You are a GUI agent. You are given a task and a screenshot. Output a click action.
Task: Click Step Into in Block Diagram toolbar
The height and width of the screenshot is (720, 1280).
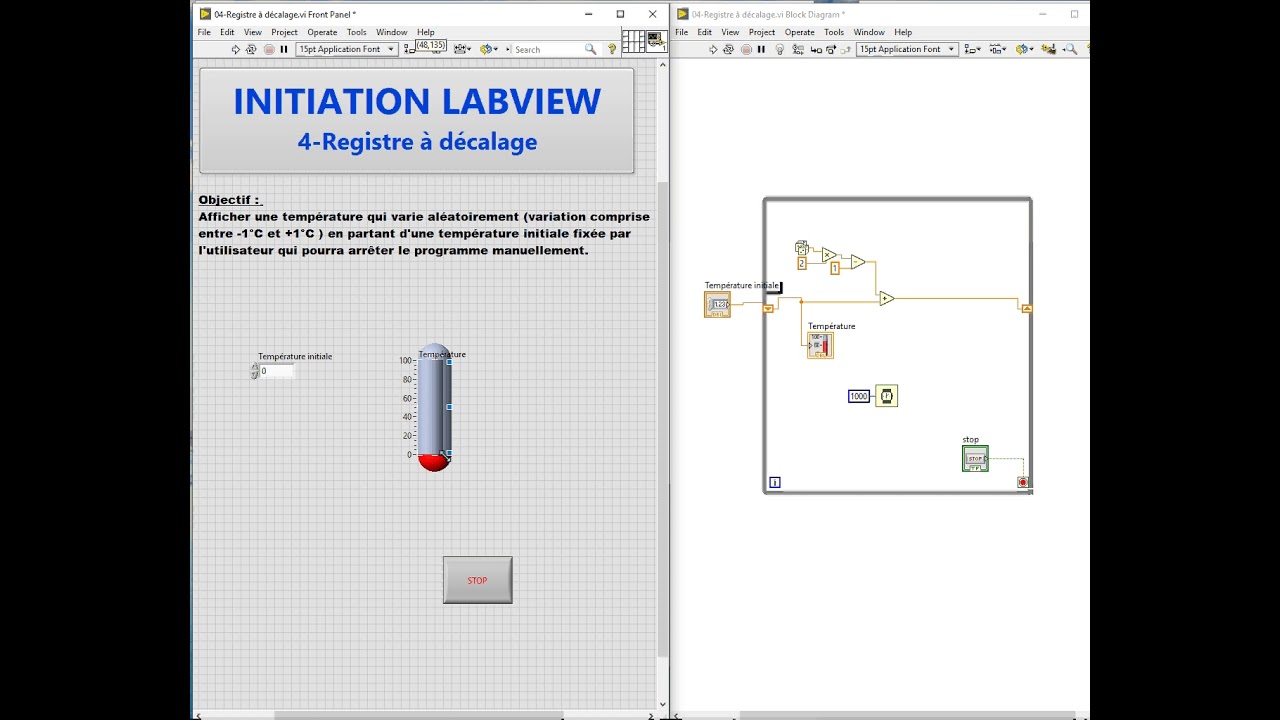click(815, 49)
